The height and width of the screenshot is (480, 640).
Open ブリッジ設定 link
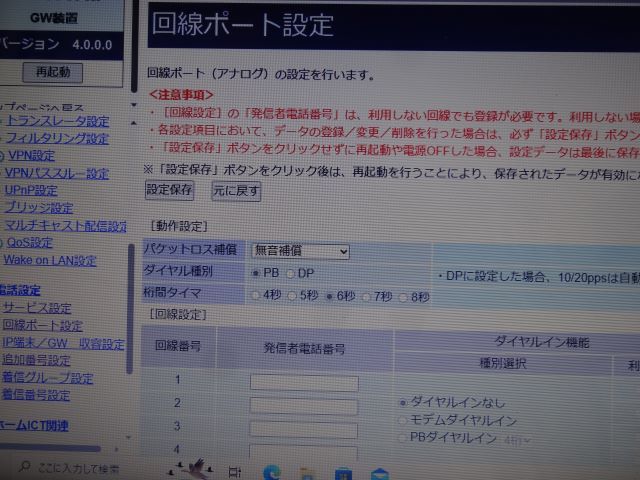tap(39, 208)
